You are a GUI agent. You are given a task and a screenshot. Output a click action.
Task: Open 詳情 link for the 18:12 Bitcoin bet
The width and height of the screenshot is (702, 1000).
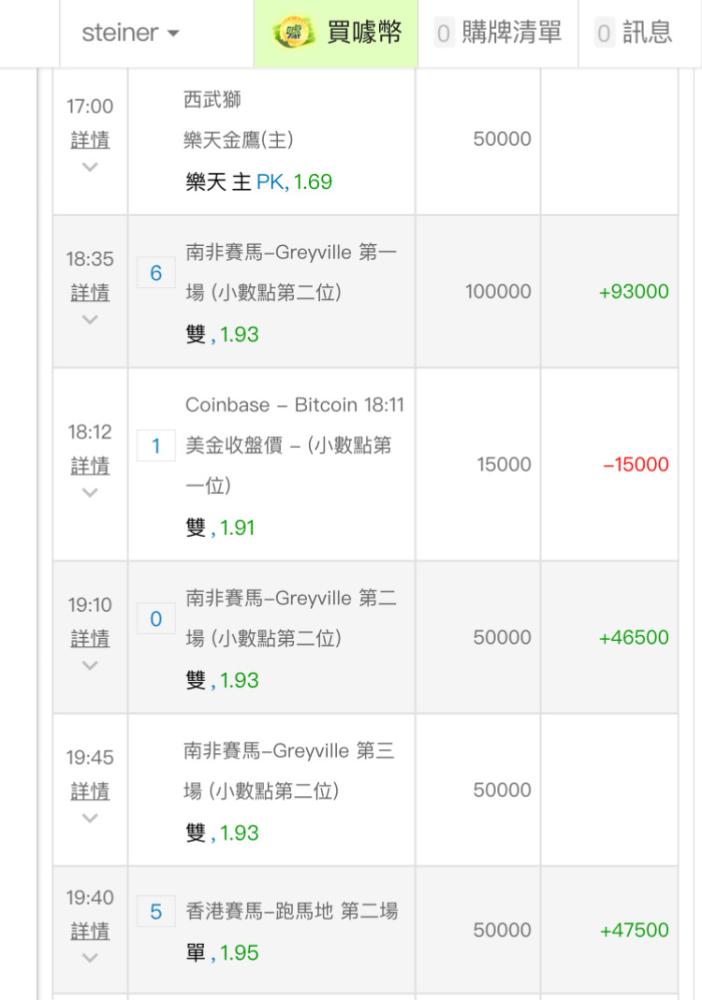[x=90, y=466]
